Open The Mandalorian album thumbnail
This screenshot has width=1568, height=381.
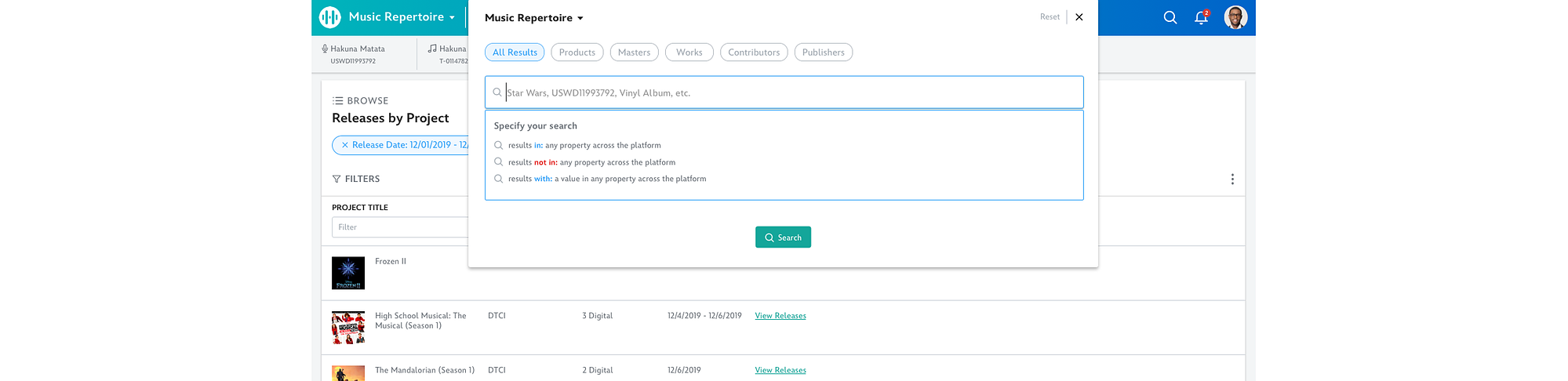348,373
